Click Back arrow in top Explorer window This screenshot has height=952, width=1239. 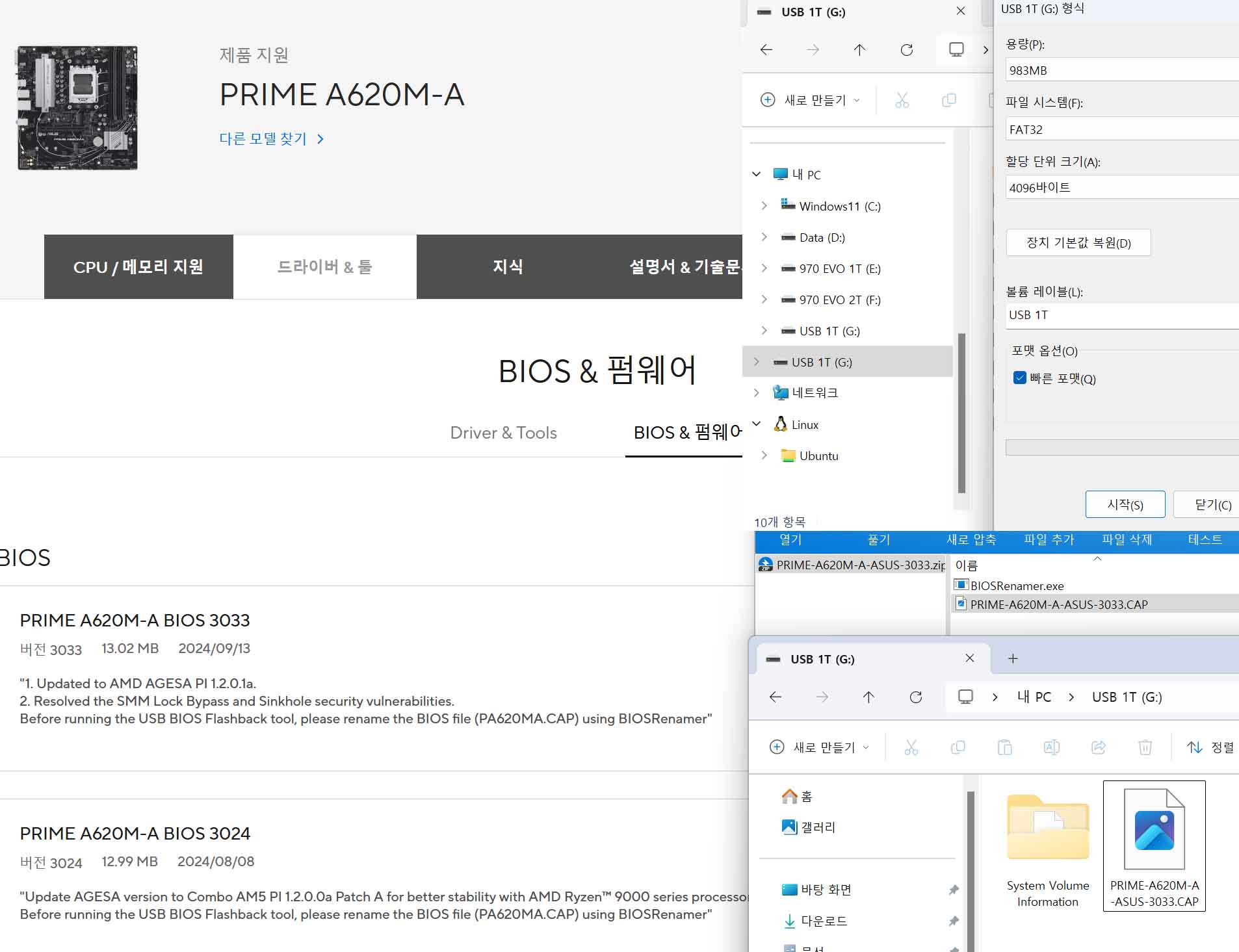point(766,49)
